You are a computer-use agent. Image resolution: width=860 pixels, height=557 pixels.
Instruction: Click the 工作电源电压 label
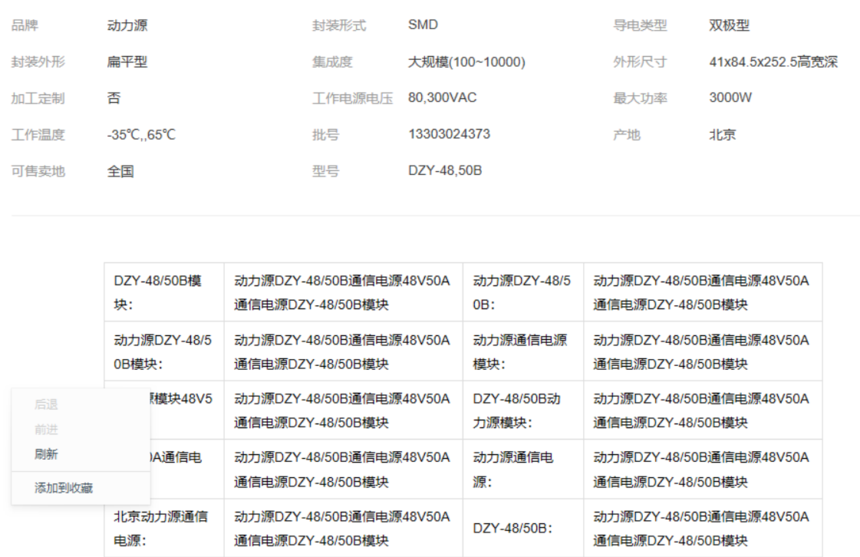pyautogui.click(x=353, y=98)
